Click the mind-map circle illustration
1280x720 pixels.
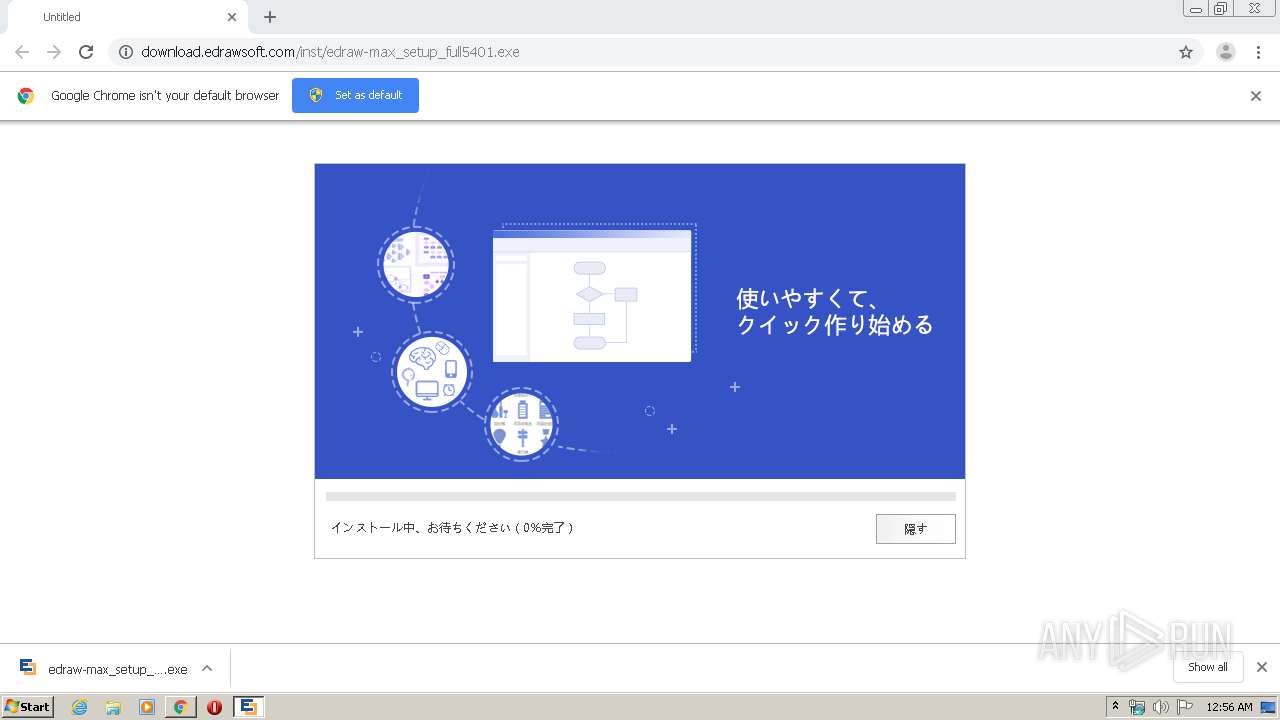[x=416, y=264]
